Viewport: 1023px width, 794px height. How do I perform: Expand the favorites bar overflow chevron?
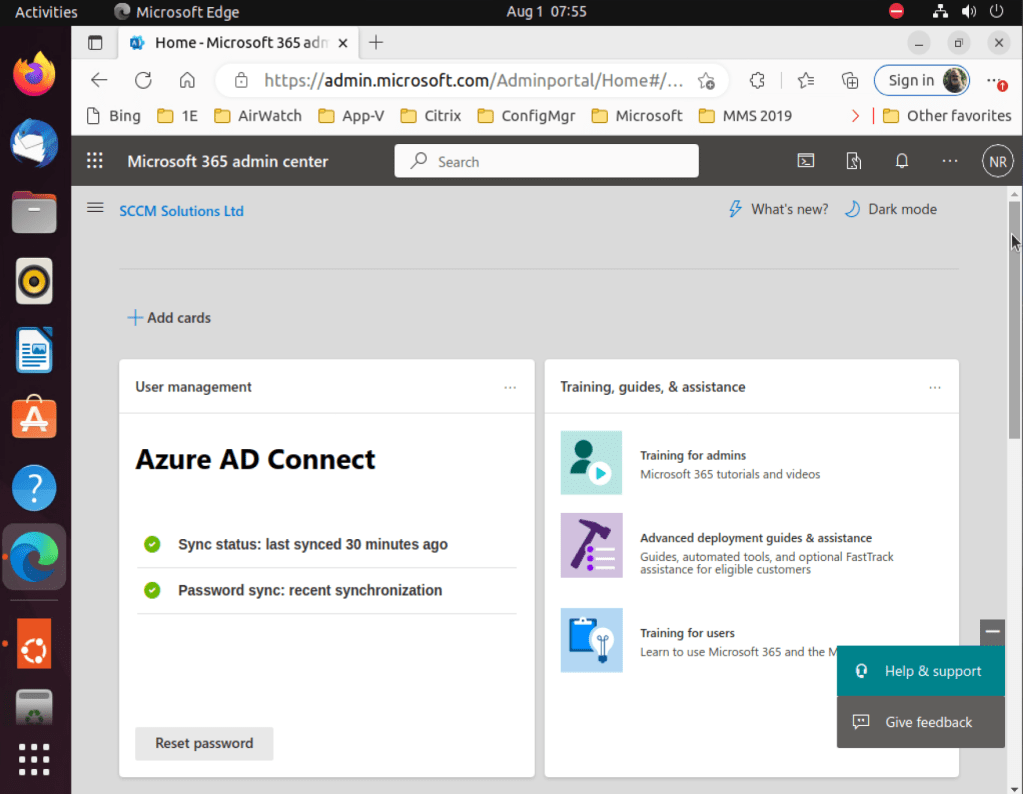coord(855,116)
